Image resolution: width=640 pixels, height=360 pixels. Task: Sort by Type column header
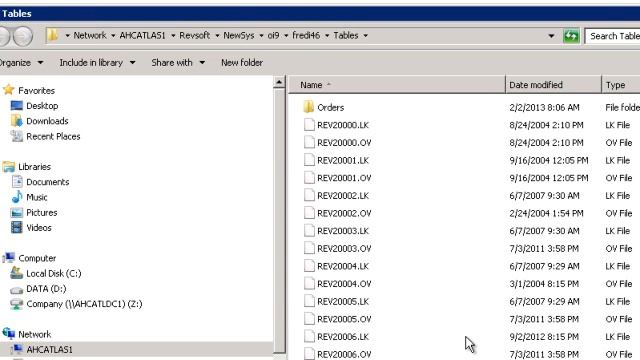point(621,85)
